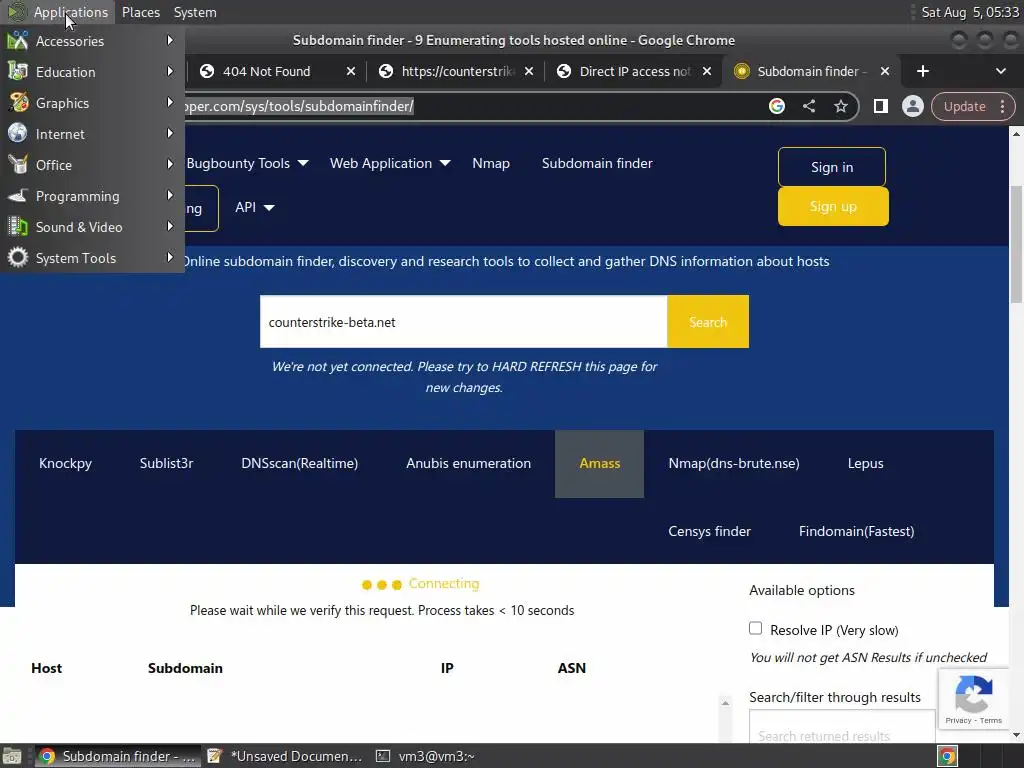The width and height of the screenshot is (1024, 768).
Task: Click the Internet globe menu icon
Action: [18, 133]
